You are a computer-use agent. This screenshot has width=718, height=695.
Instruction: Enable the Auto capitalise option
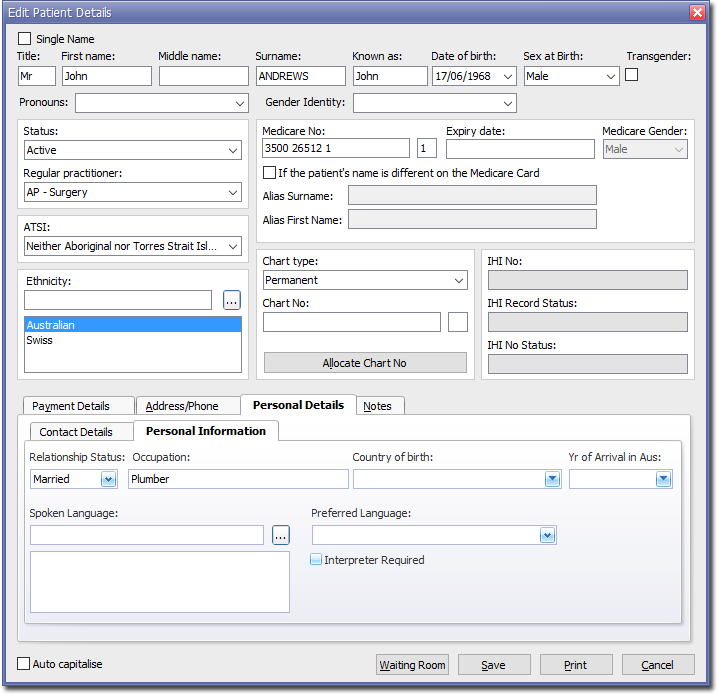click(24, 664)
